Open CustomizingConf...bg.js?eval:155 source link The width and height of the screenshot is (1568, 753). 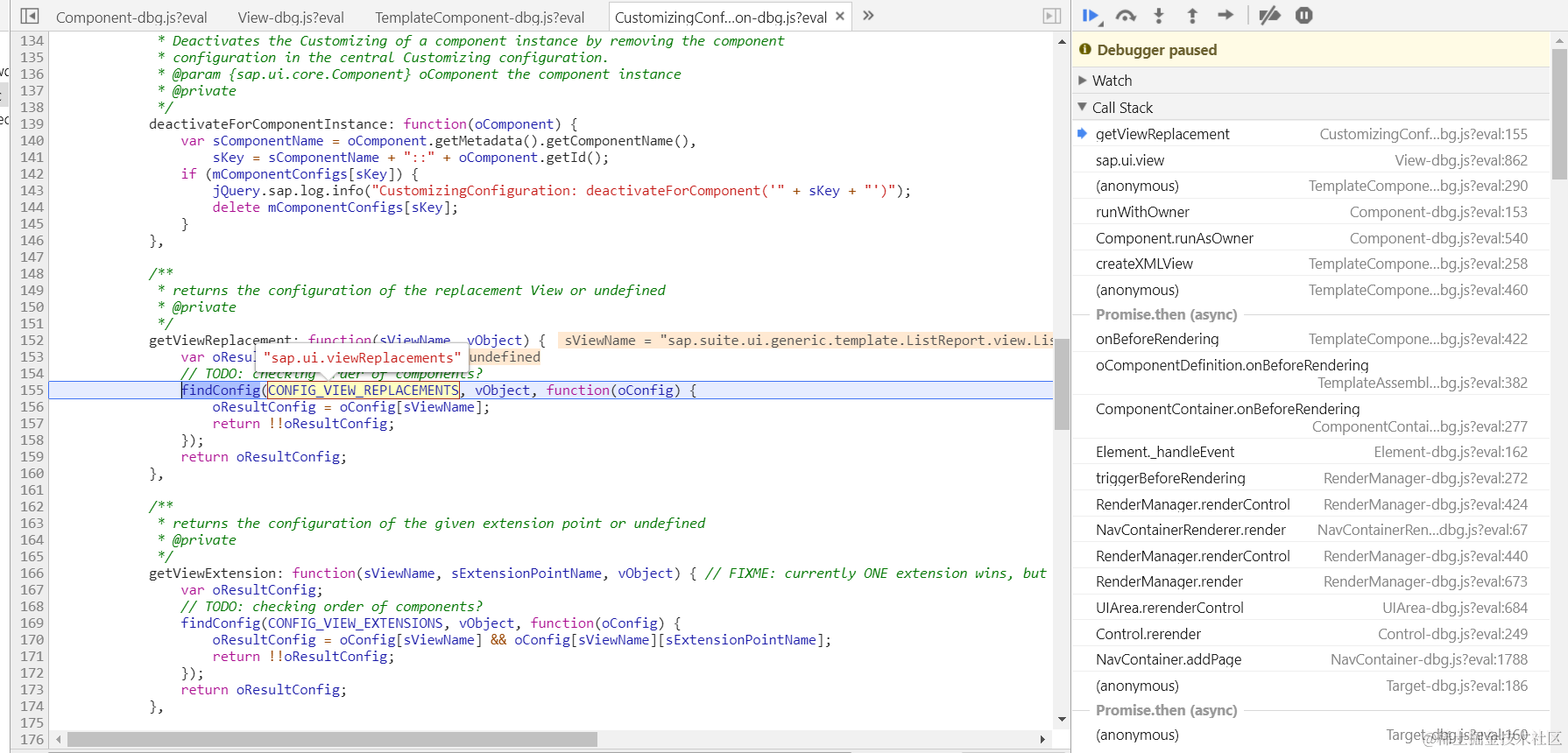click(1423, 134)
